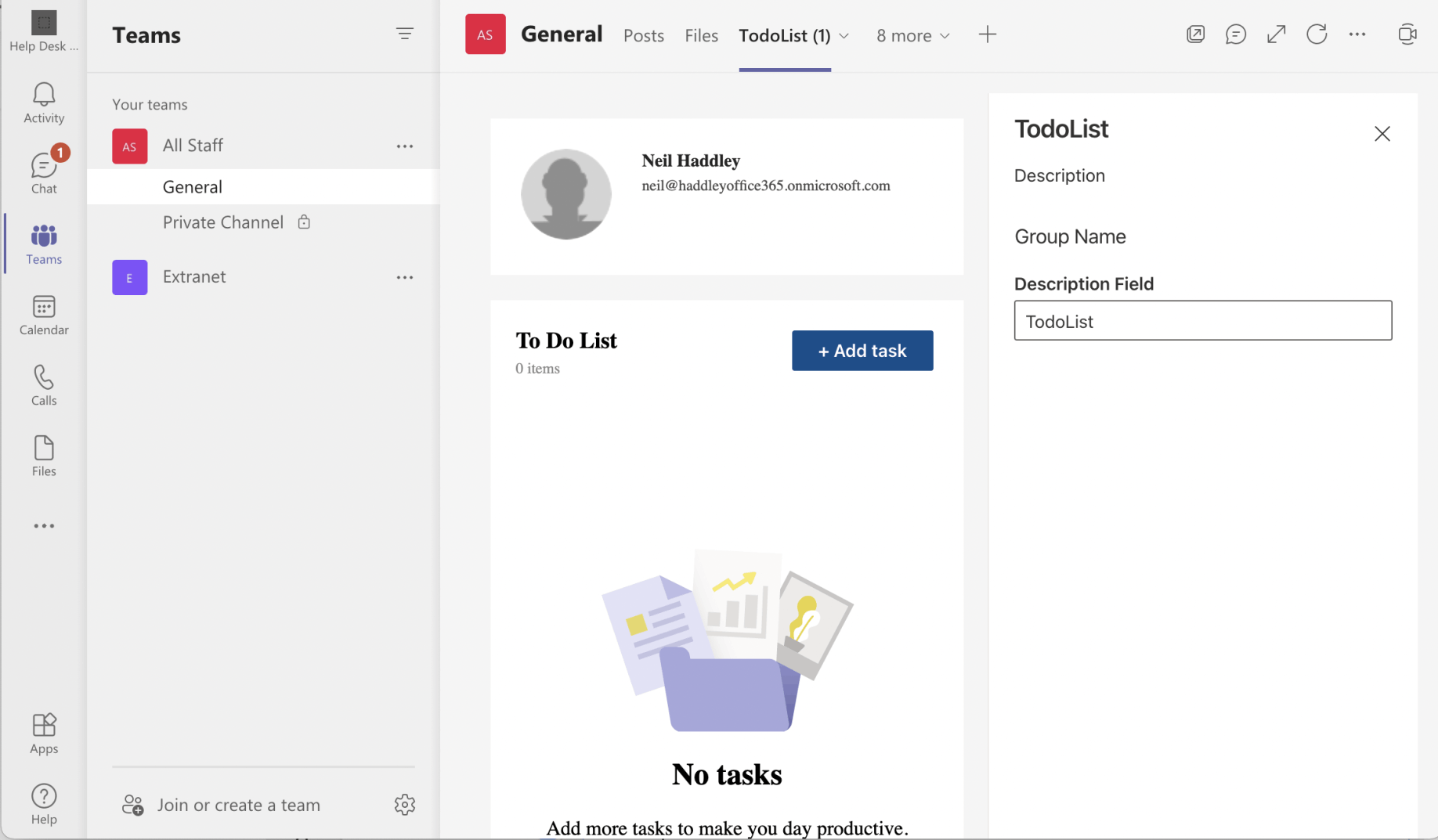Screen dimensions: 1438x840
Task: Switch to the Files tab
Action: pyautogui.click(x=702, y=36)
